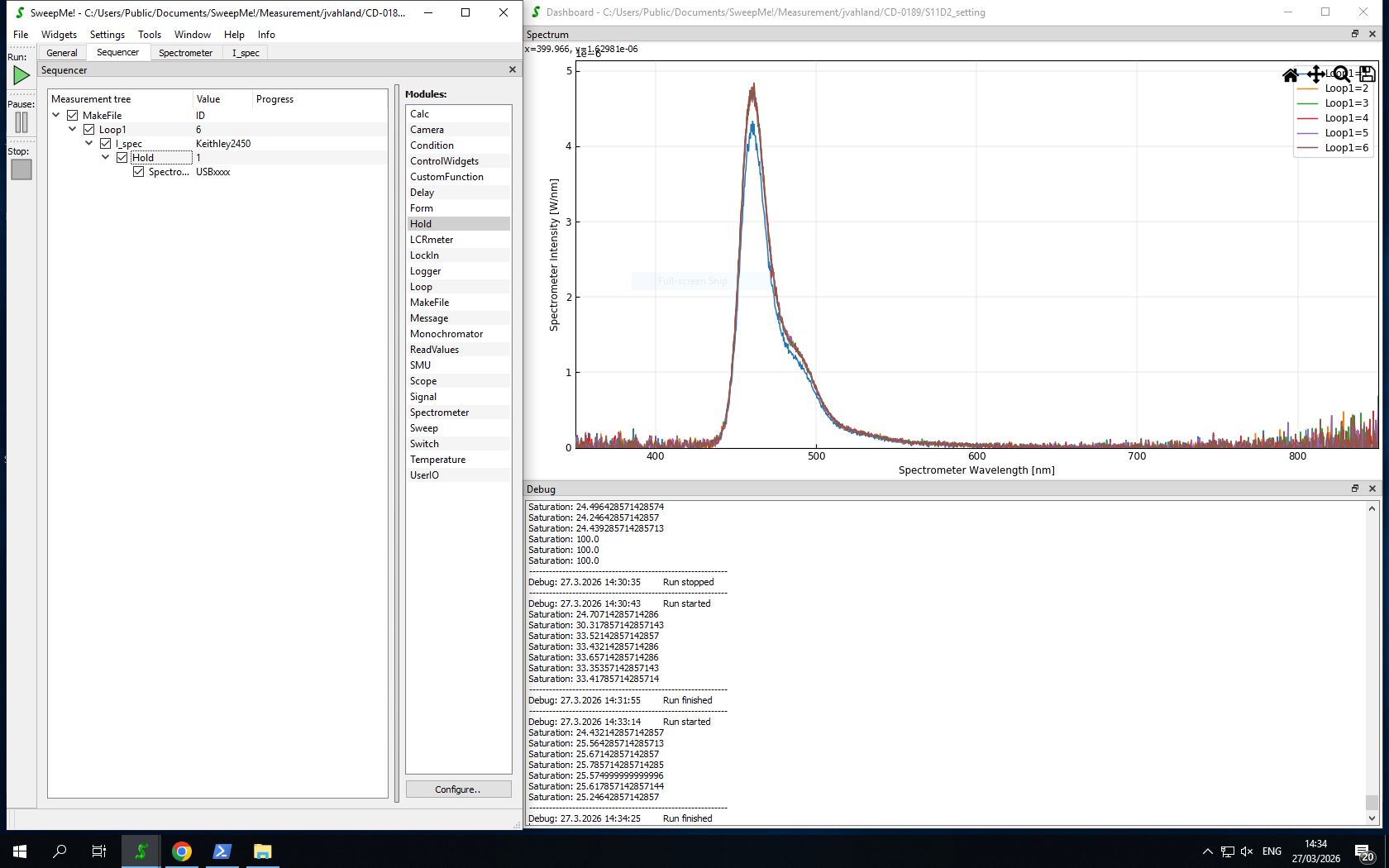The height and width of the screenshot is (868, 1389).
Task: Collapse the Hold tree node arrow
Action: 106,157
